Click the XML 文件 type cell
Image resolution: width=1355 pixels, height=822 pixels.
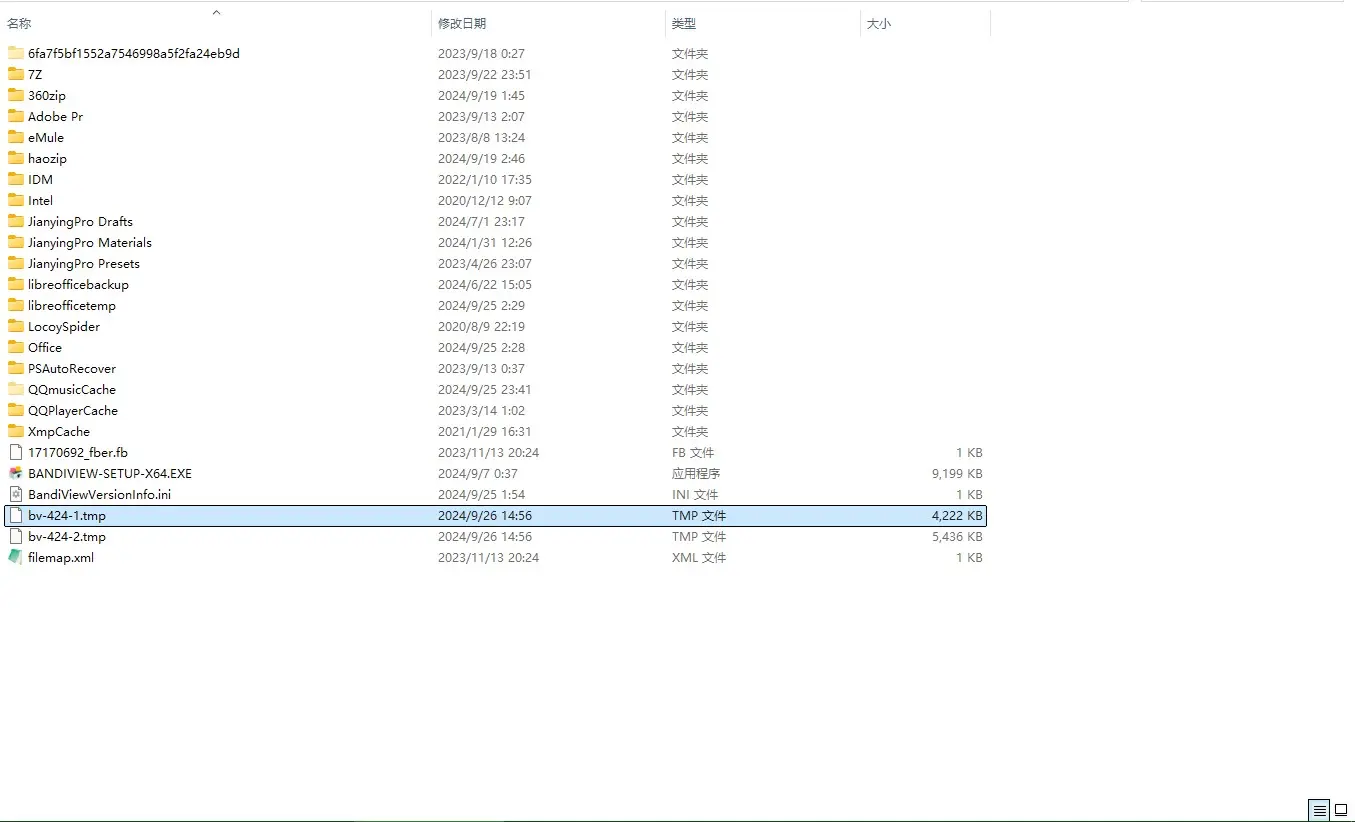click(699, 558)
